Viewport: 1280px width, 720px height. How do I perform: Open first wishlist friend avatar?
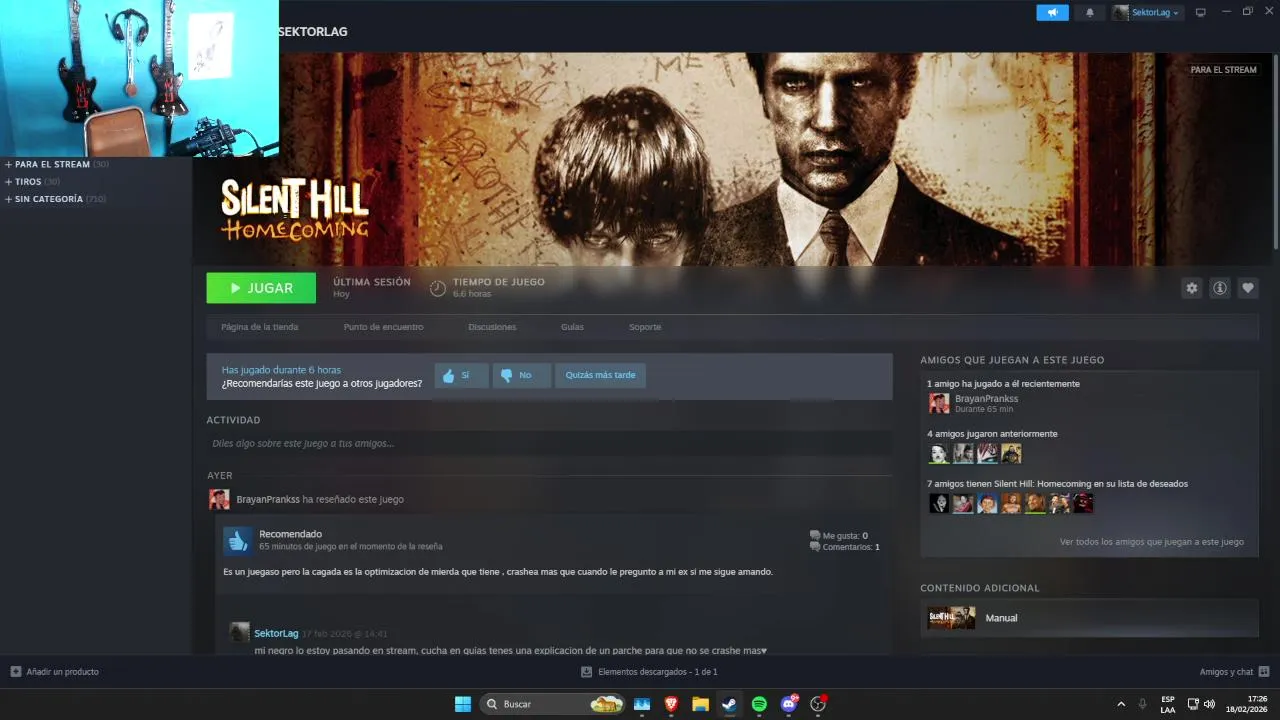939,503
